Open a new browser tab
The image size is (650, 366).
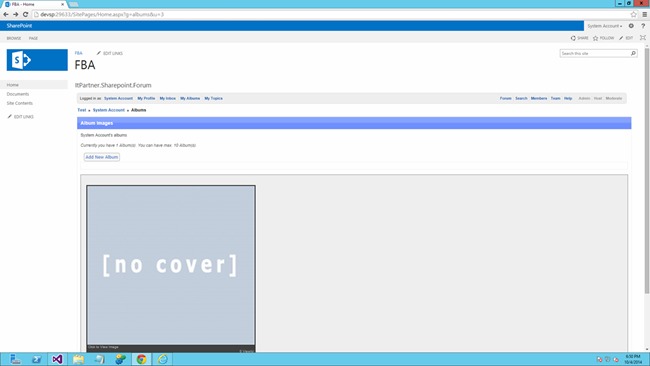74,4
